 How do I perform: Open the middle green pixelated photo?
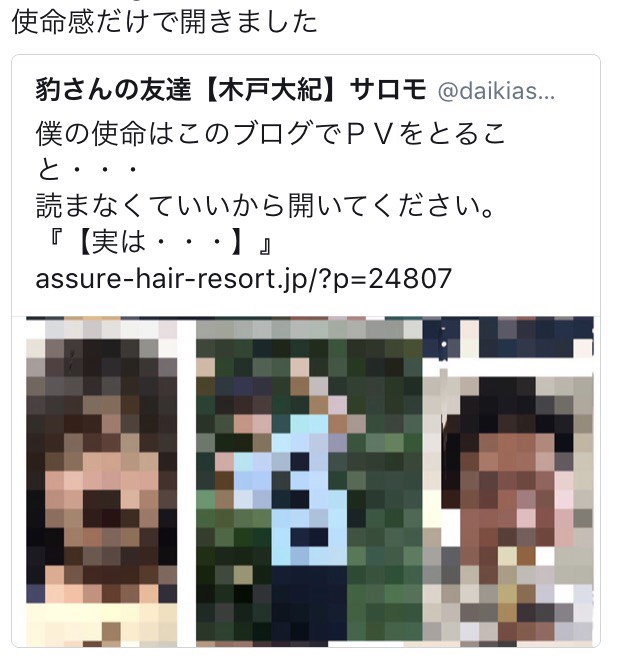[309, 482]
